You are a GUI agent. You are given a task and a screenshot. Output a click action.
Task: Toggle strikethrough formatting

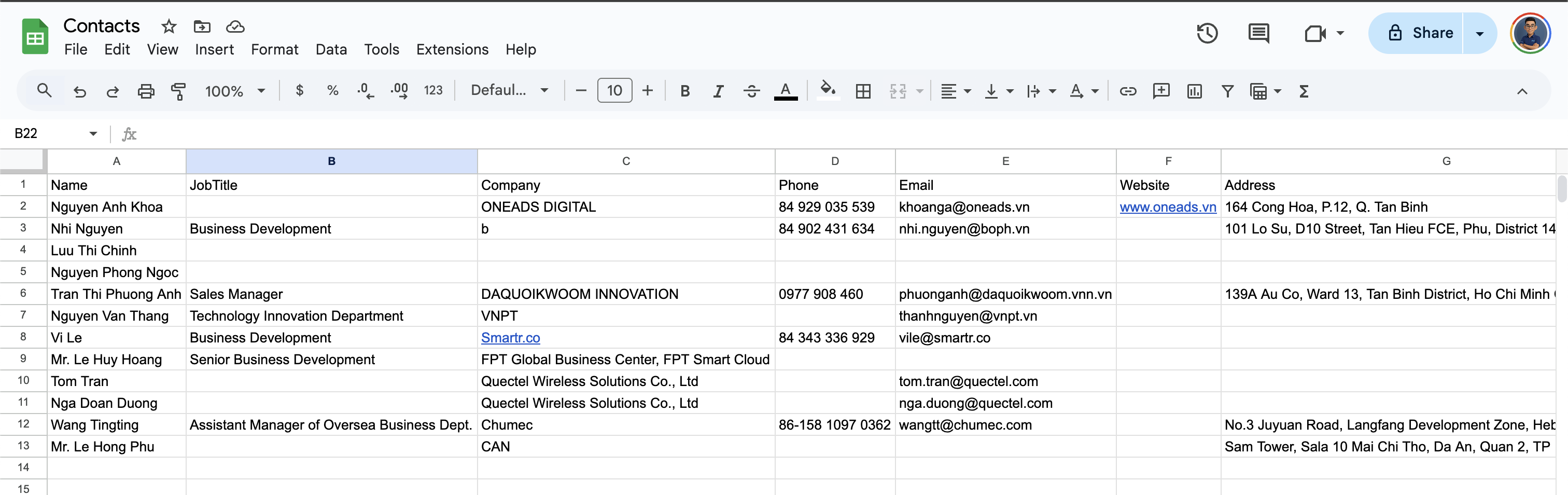(751, 91)
